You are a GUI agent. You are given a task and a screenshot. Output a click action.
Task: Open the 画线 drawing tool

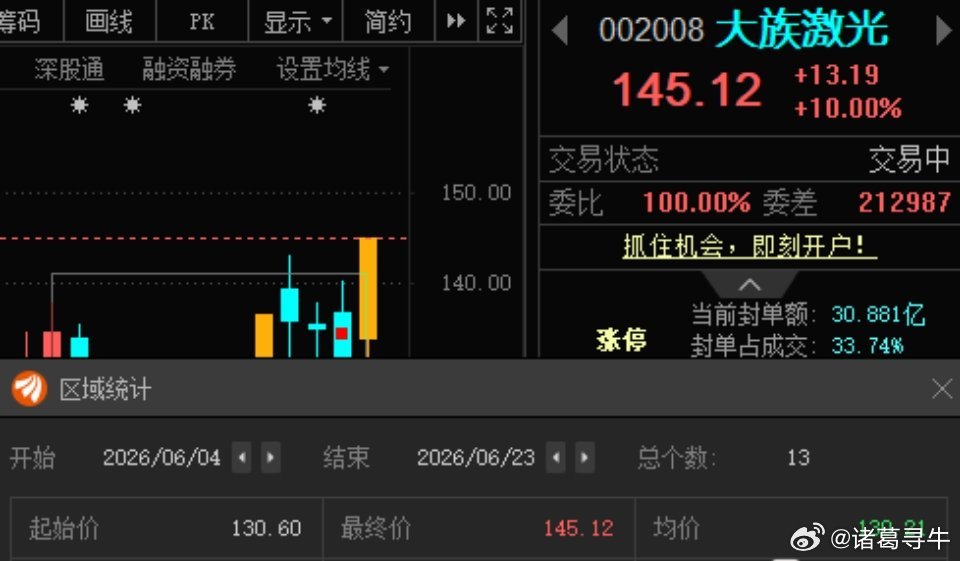point(109,22)
